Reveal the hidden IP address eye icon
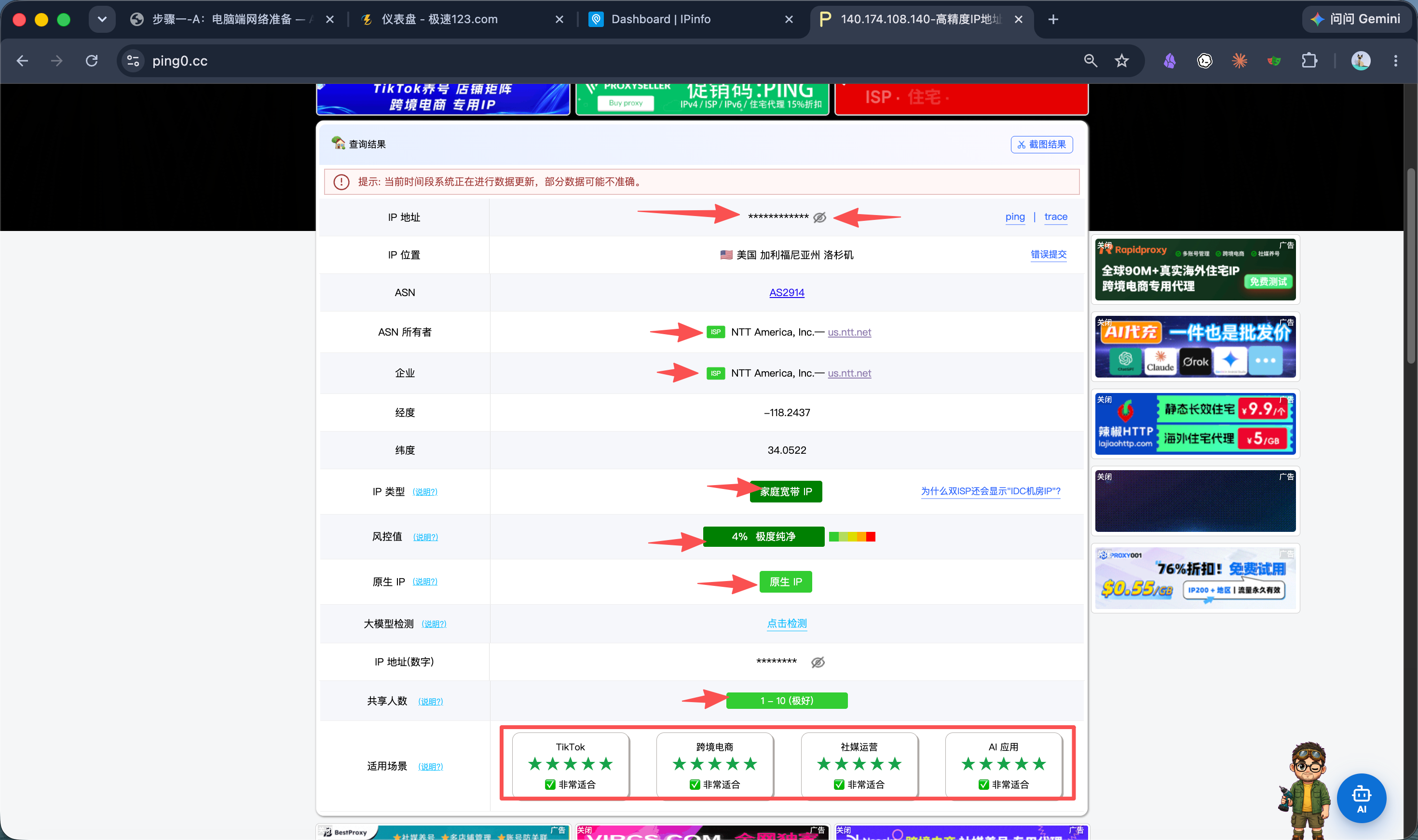This screenshot has height=840, width=1418. [x=819, y=217]
